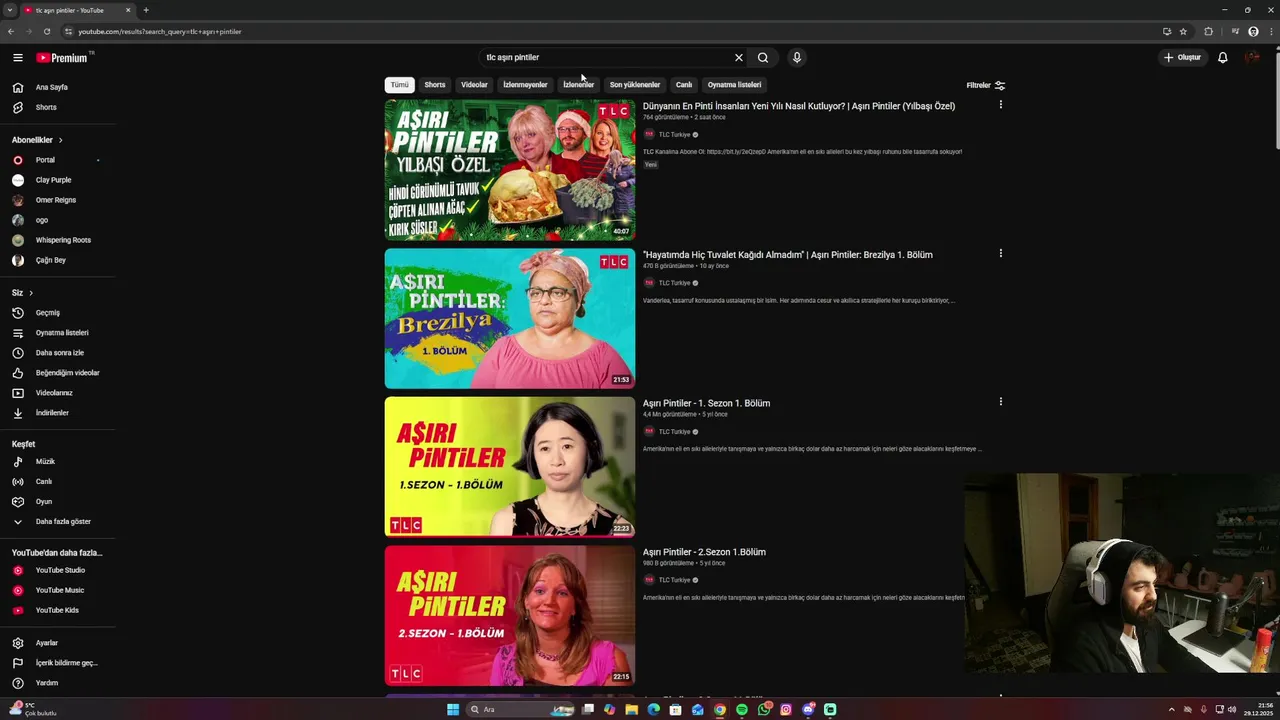1280x720 pixels.
Task: Select the Shorts filter chip
Action: [x=435, y=85]
